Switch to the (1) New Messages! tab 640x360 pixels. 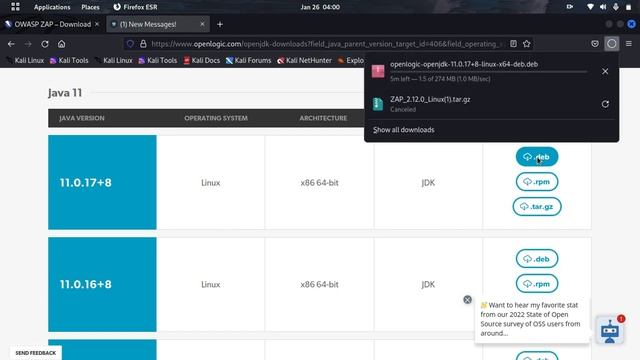point(158,24)
